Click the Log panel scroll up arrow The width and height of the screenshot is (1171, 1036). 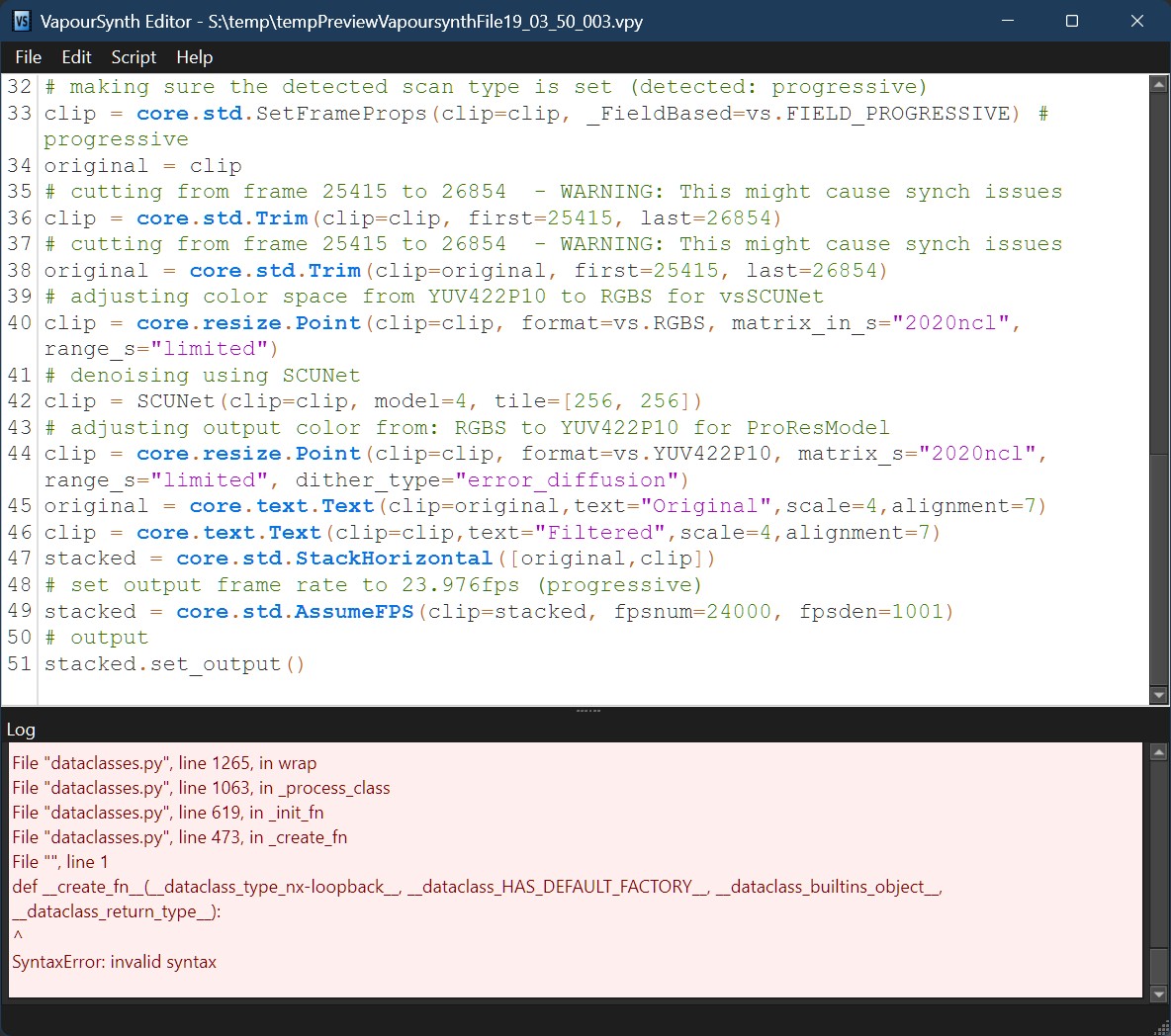[x=1159, y=752]
